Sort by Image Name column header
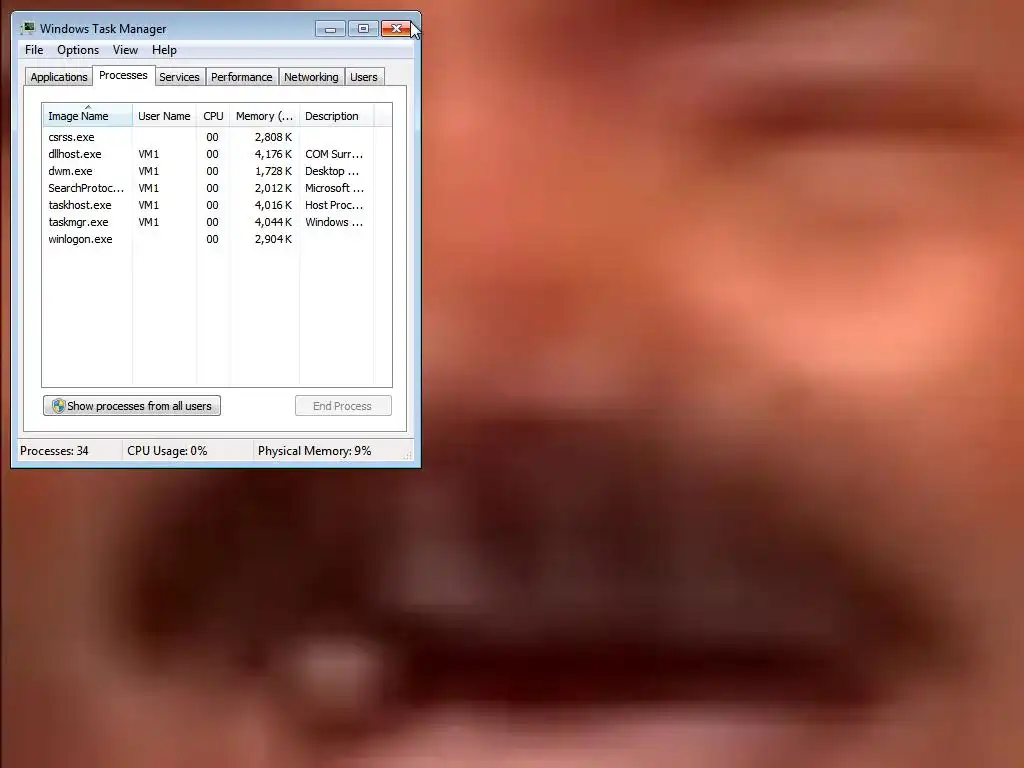1024x768 pixels. (88, 116)
